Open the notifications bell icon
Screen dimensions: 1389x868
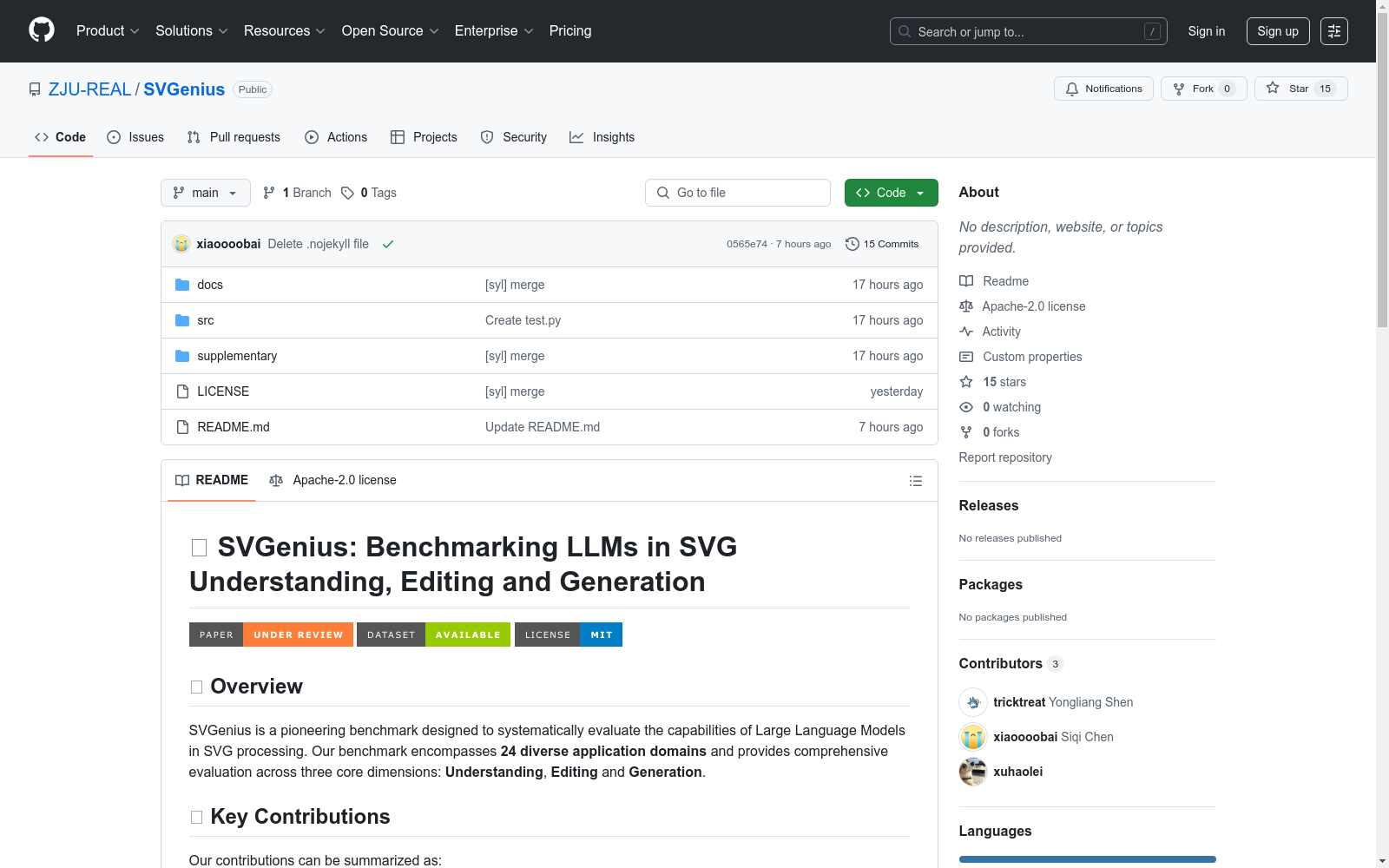[x=1071, y=89]
